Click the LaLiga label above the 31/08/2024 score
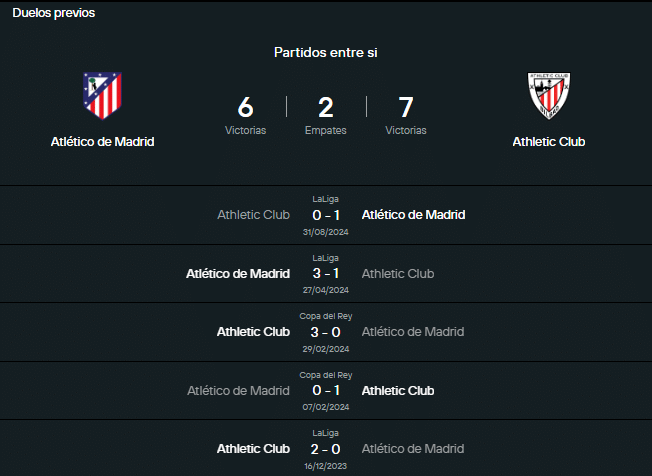 tap(326, 199)
